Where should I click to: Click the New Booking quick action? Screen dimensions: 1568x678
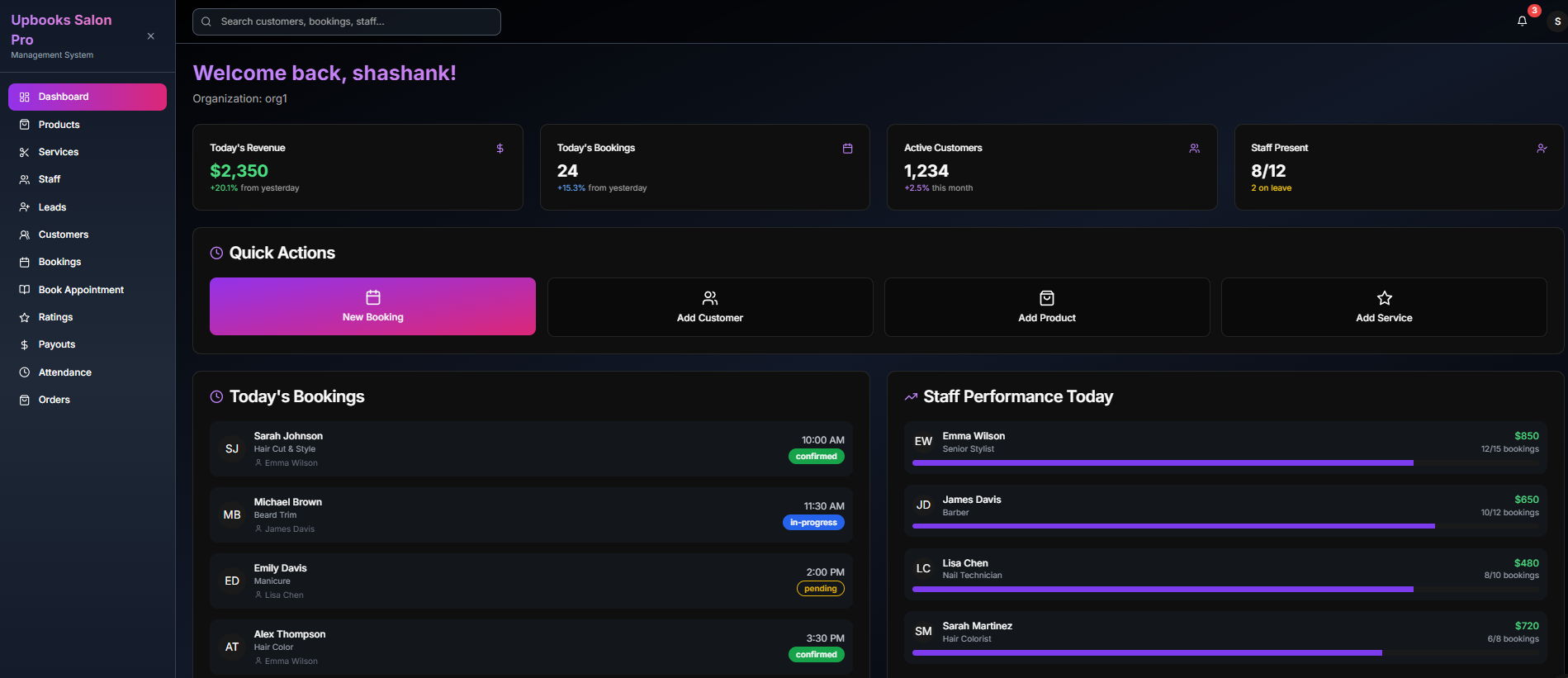coord(372,306)
